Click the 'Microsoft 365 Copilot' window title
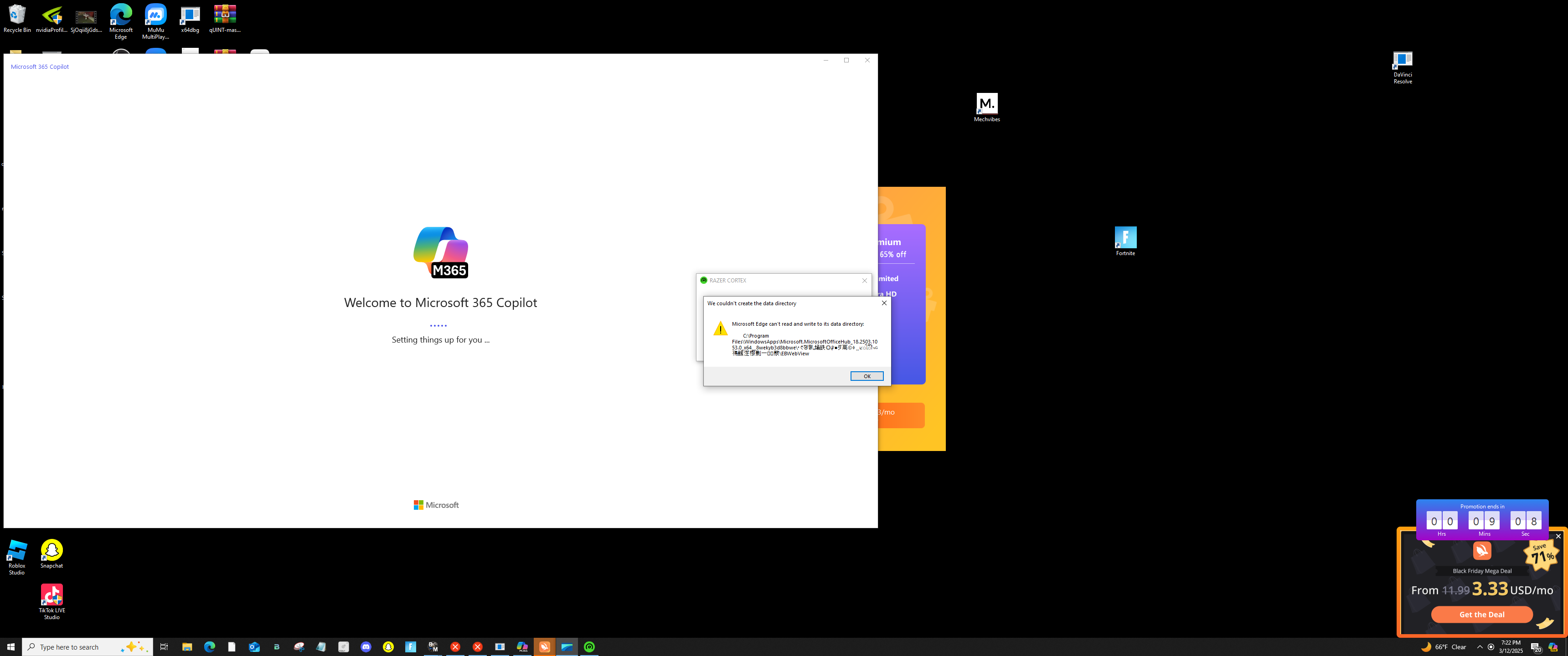Screen dimensions: 1568x656 pos(40,67)
